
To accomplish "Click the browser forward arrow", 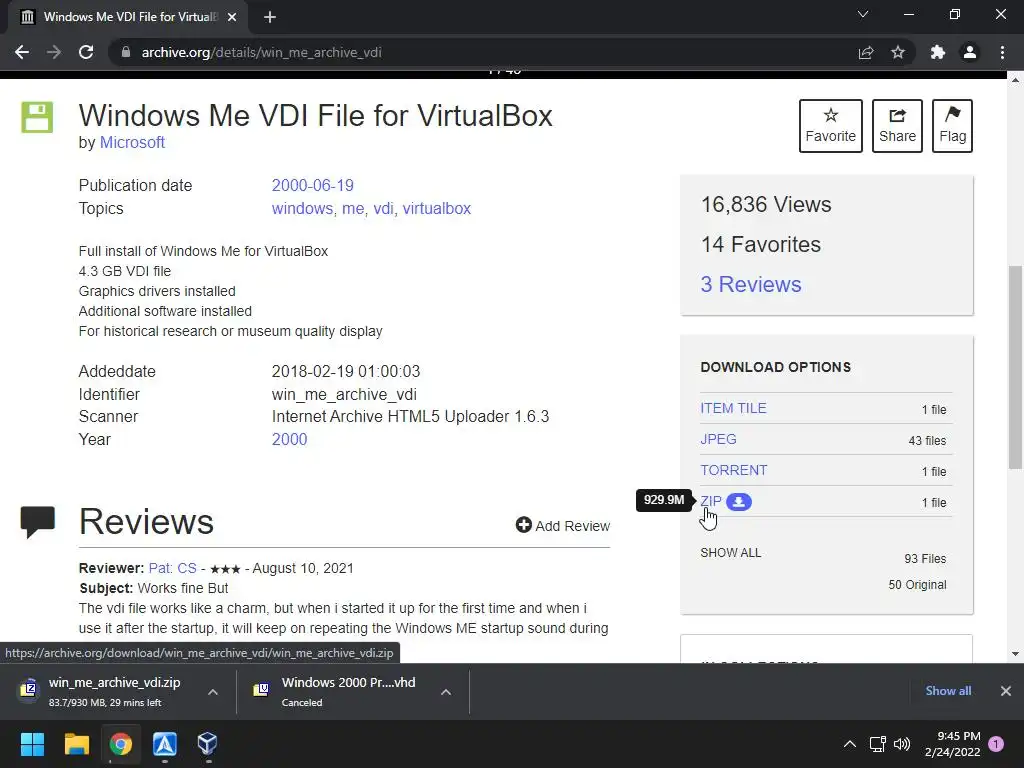I will pos(54,52).
